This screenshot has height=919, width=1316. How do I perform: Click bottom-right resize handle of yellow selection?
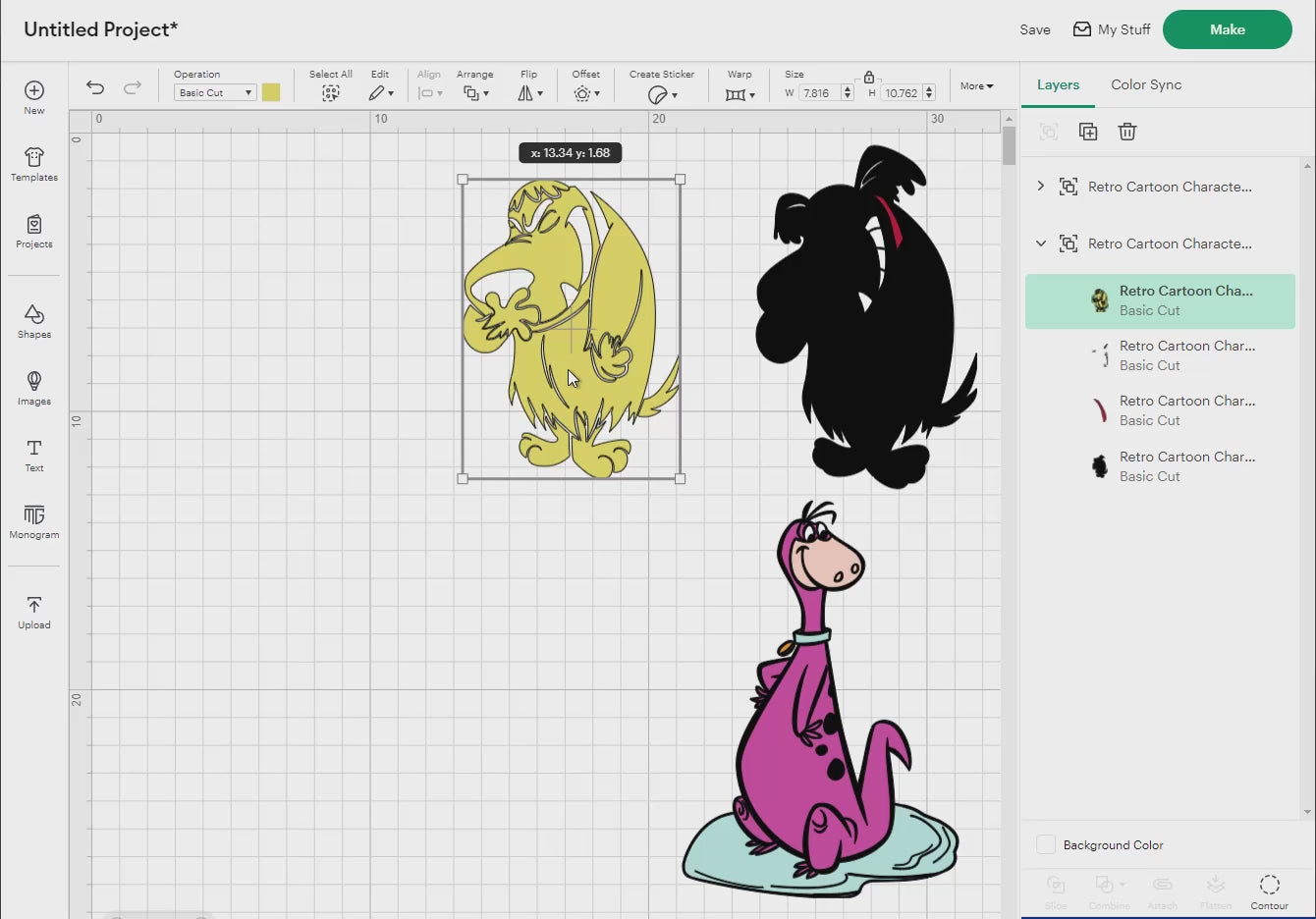coord(681,478)
